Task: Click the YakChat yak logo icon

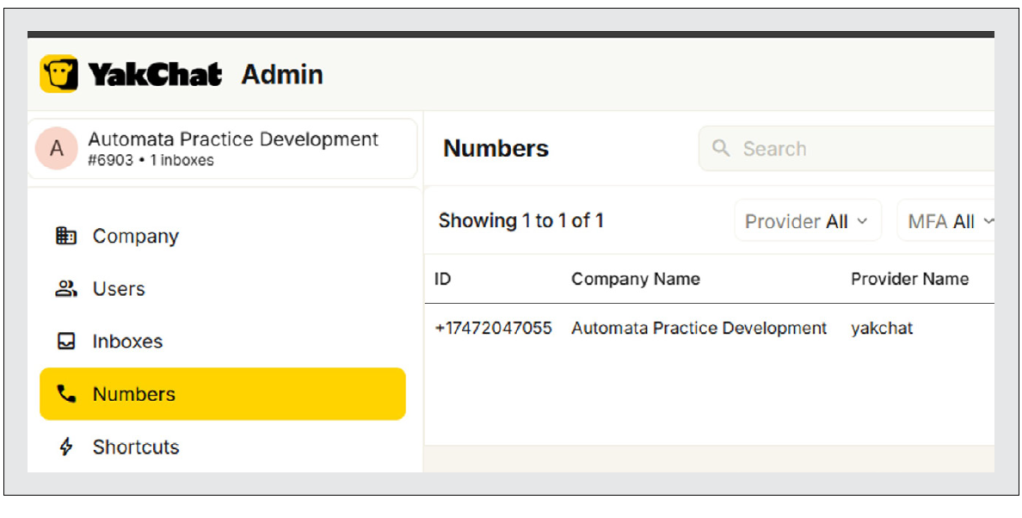Action: 59,74
